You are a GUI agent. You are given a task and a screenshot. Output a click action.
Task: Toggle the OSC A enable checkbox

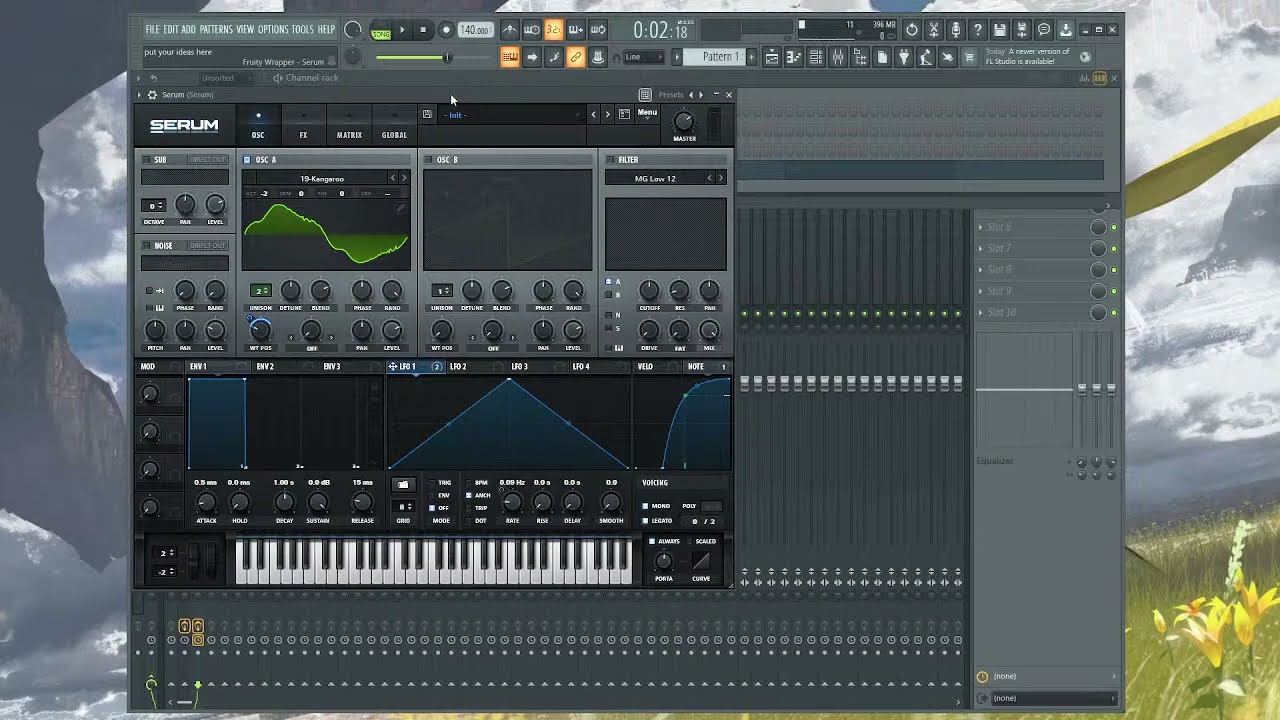coord(247,160)
